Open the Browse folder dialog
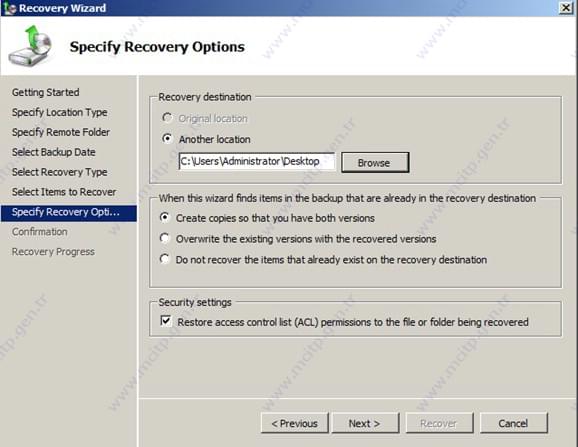The height and width of the screenshot is (447, 578). (x=375, y=163)
